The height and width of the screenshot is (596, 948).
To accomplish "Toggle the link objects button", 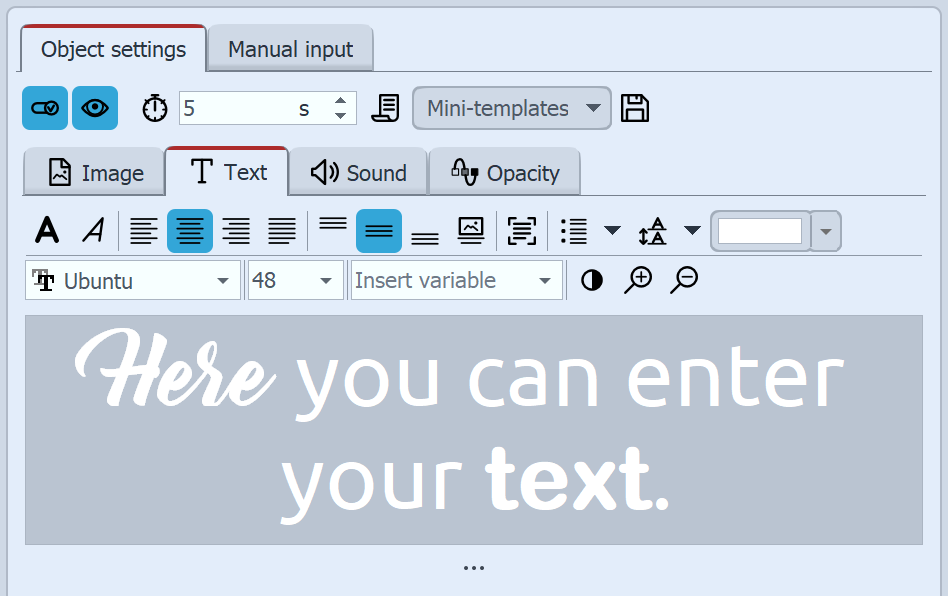I will click(x=44, y=108).
